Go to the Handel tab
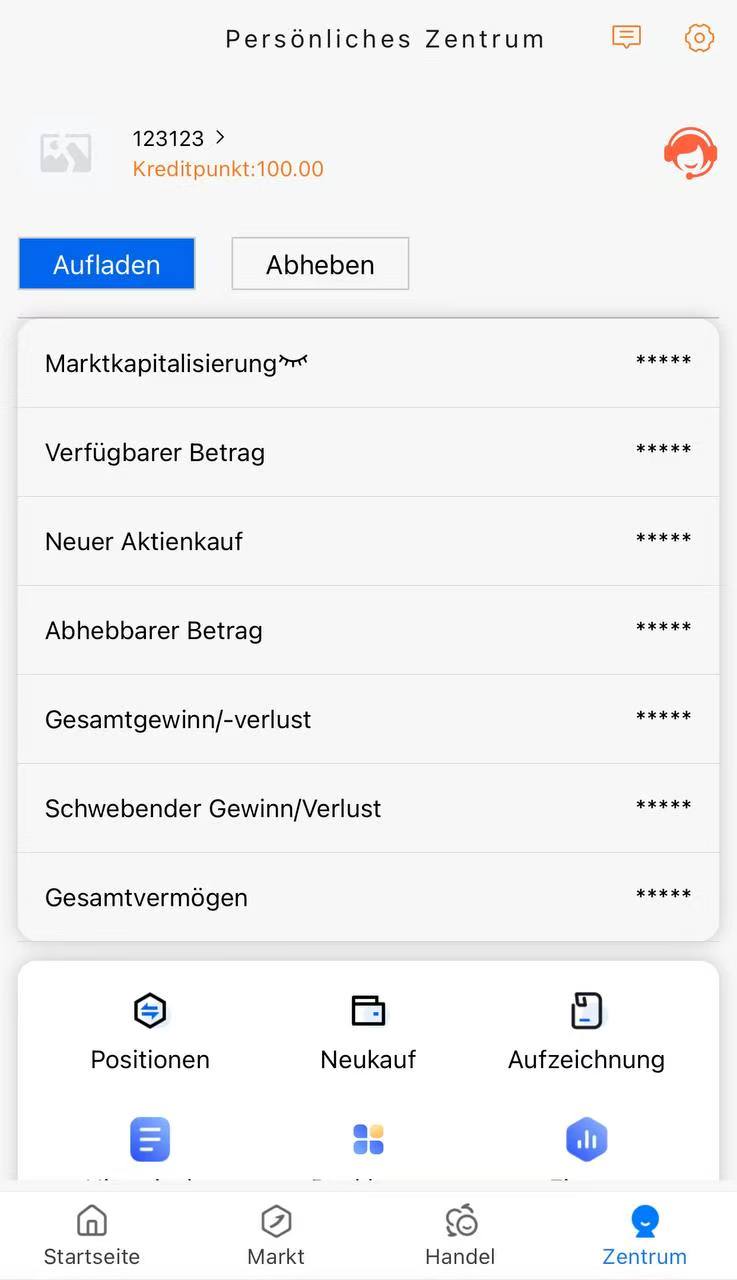Screen dimensions: 737x1280 460,1235
